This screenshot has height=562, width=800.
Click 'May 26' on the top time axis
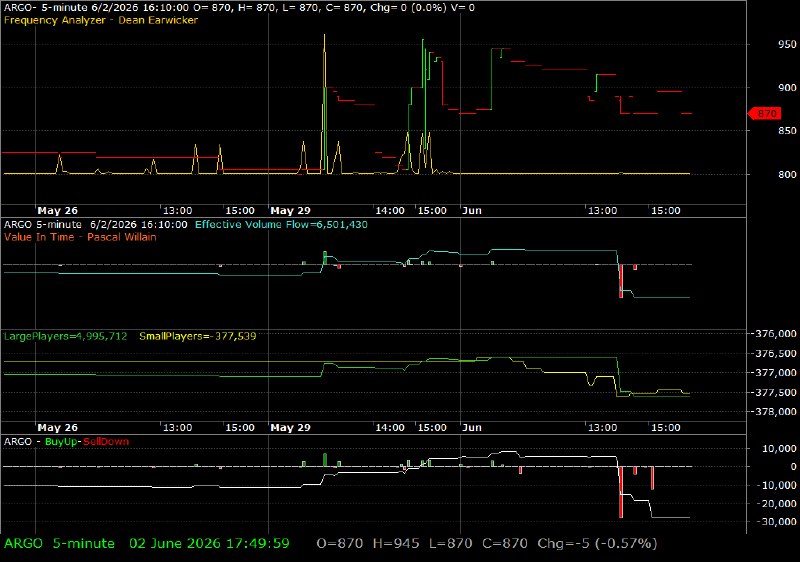(57, 211)
